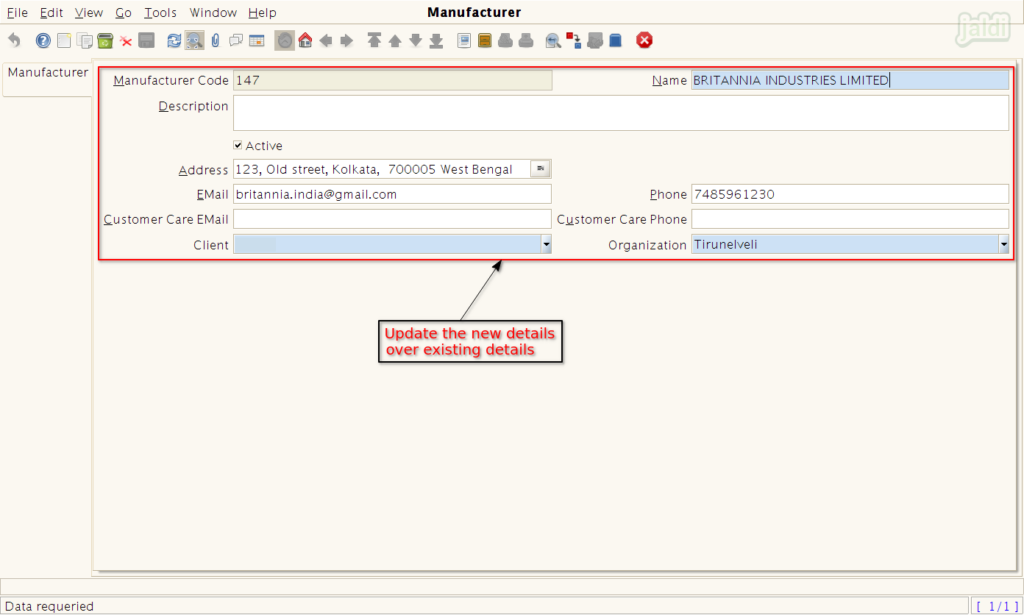Viewport: 1024px width, 615px height.
Task: Open the Window menu
Action: click(x=213, y=12)
